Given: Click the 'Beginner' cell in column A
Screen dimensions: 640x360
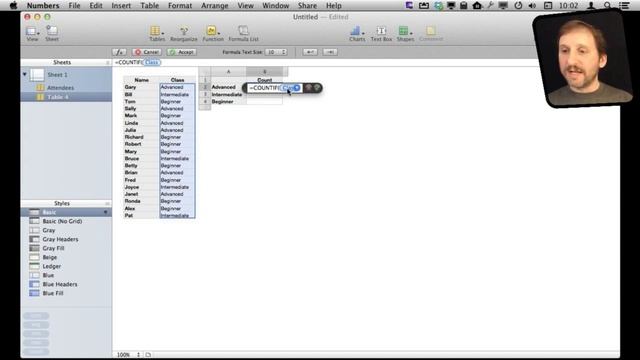Looking at the screenshot, I should [x=229, y=102].
